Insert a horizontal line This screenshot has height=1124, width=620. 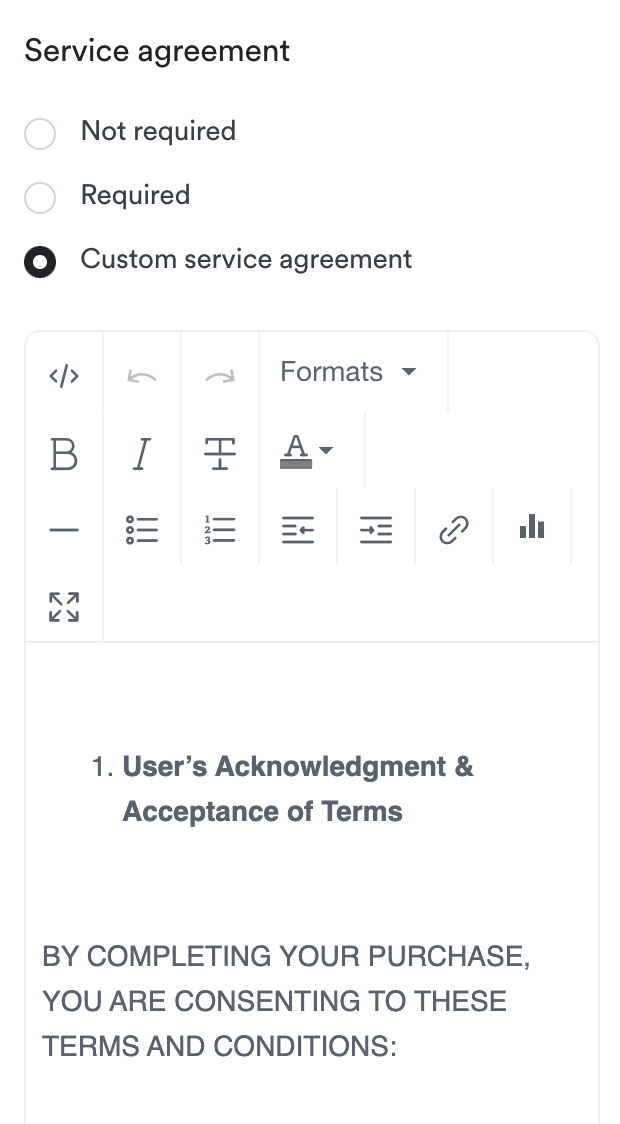click(x=64, y=529)
